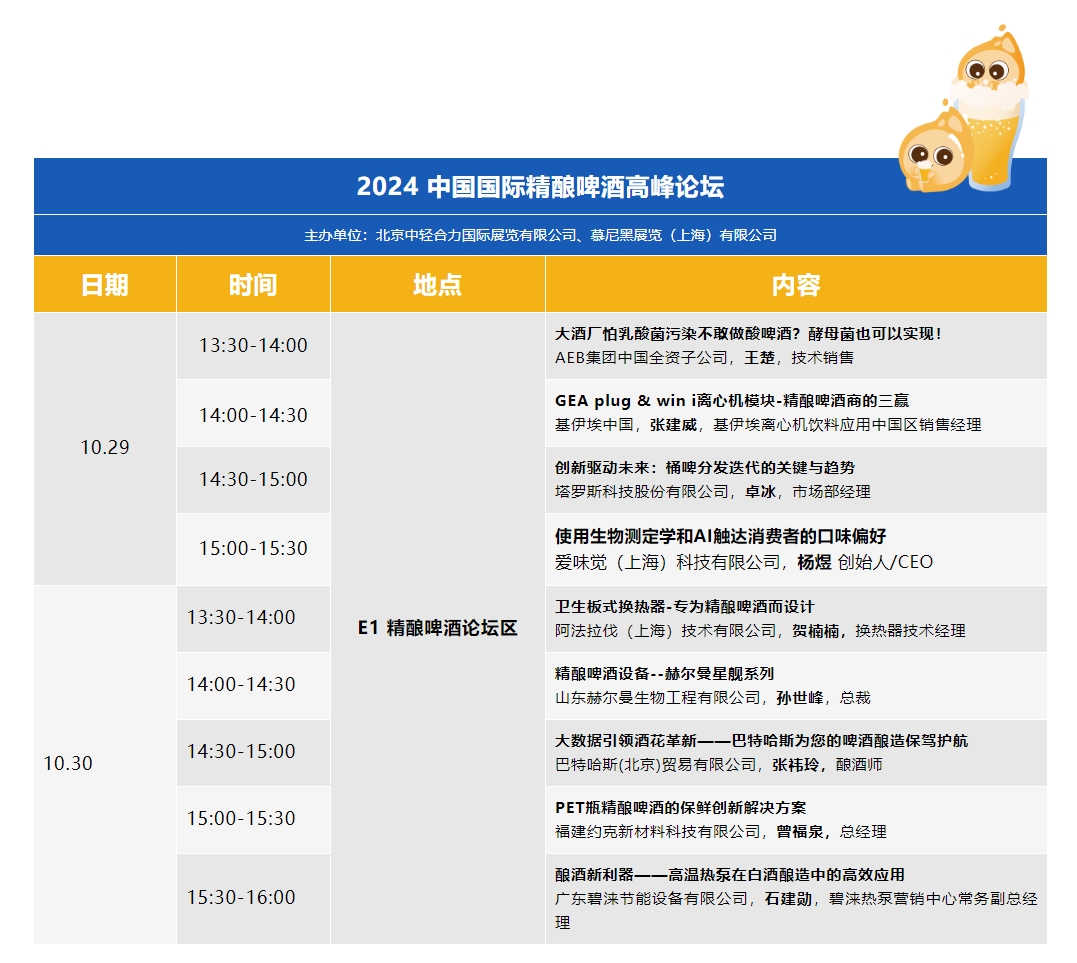Select the 10.30 date cell

click(68, 764)
